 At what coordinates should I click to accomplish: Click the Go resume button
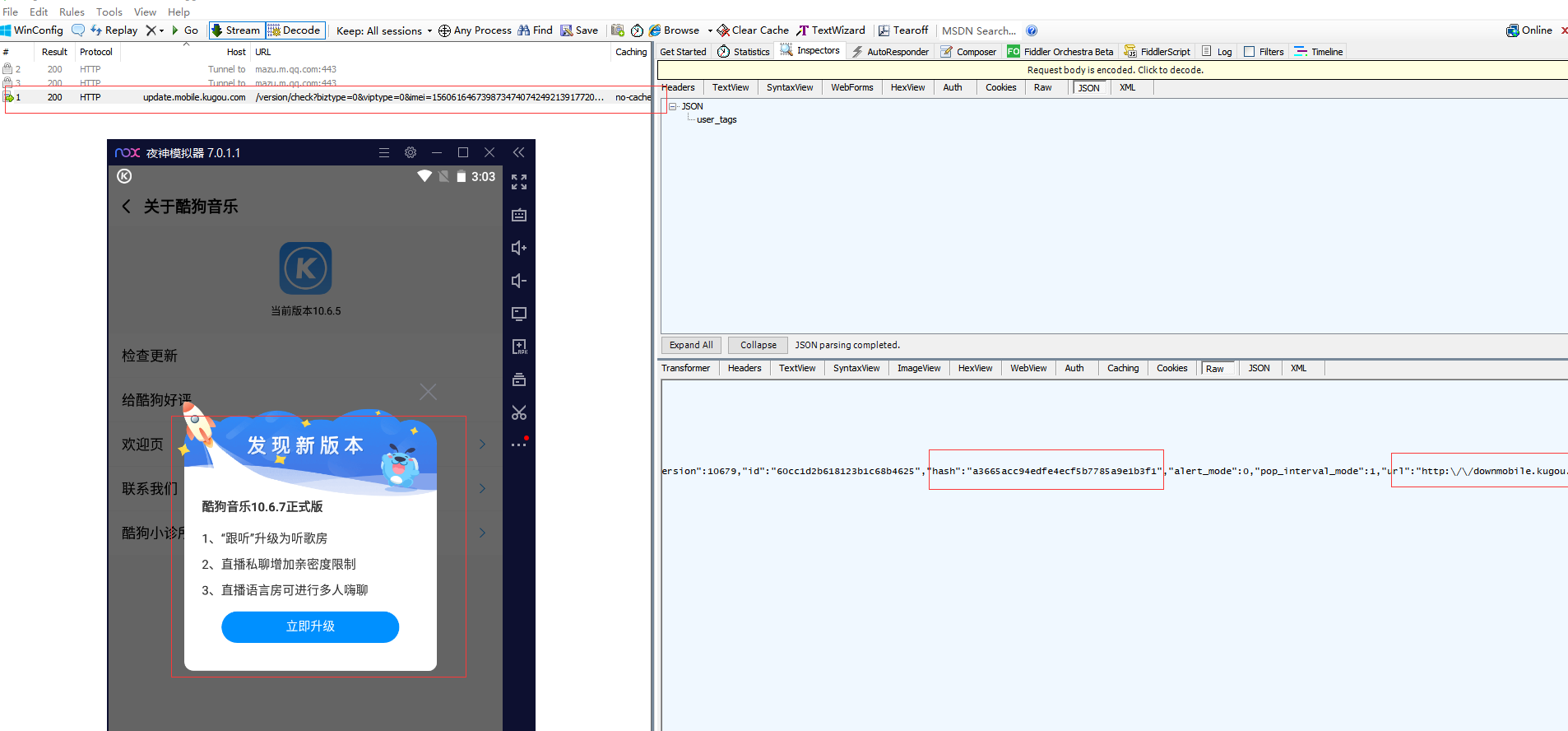(185, 30)
